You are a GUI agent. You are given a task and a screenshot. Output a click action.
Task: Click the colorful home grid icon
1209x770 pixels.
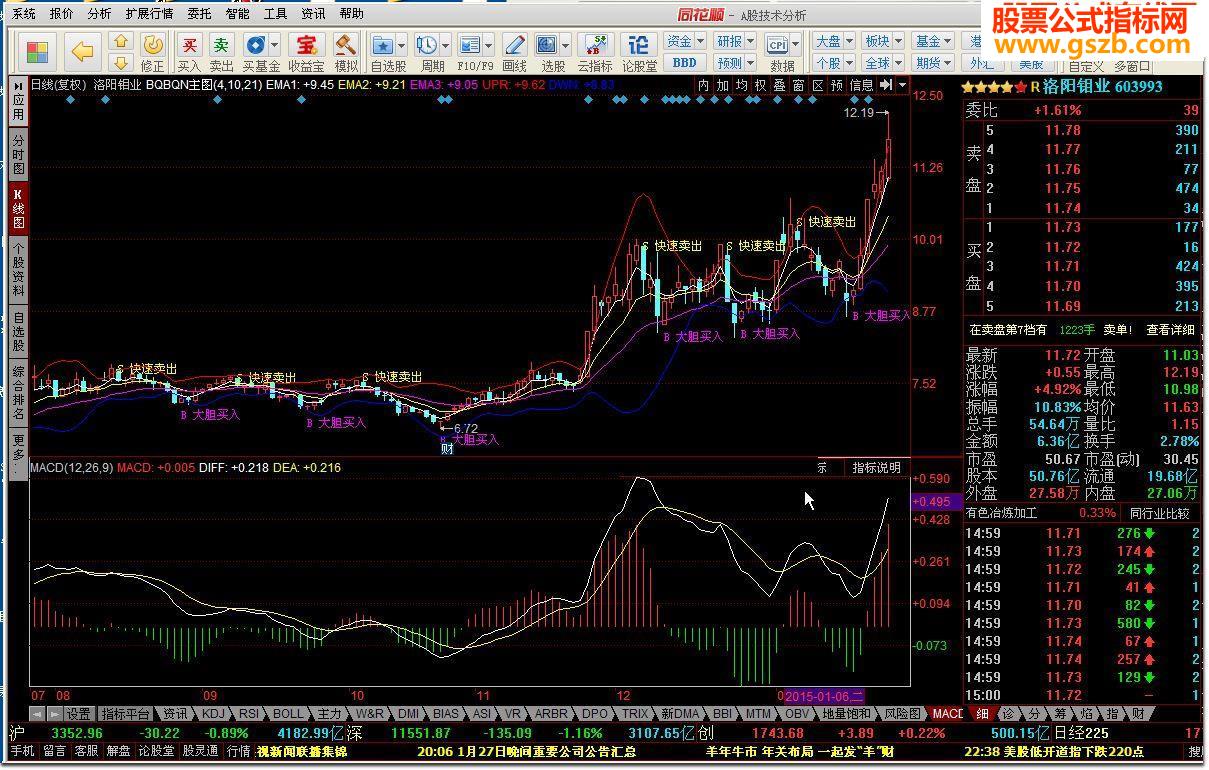point(37,51)
